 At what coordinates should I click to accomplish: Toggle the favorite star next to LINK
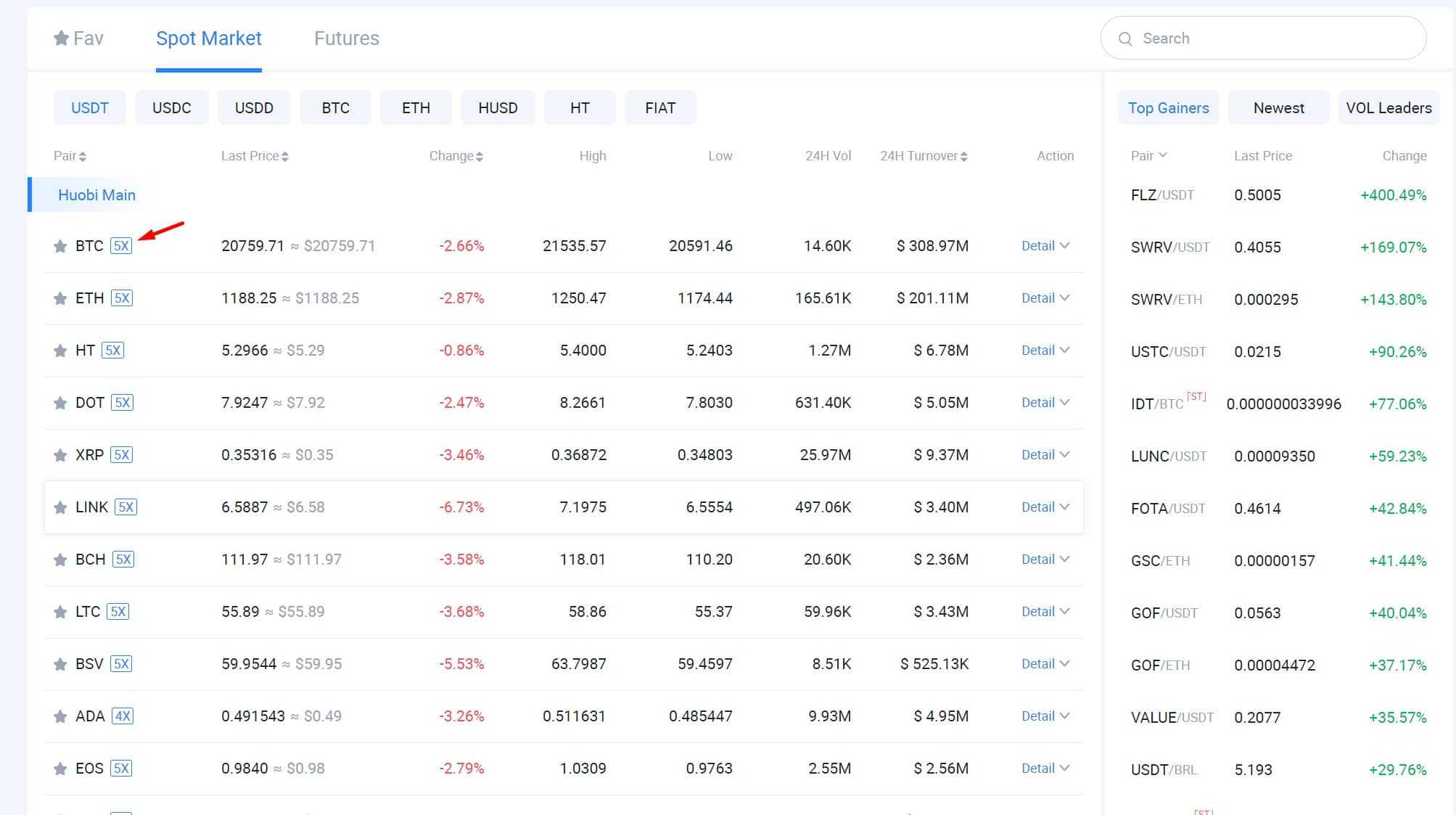(60, 507)
